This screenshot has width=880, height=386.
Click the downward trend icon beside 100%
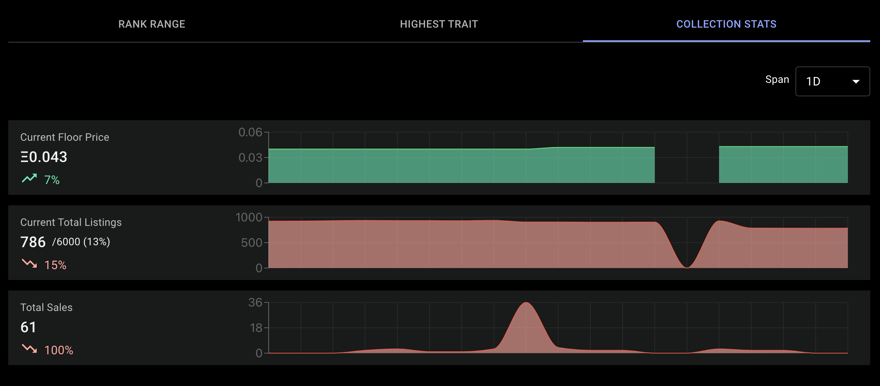(29, 350)
